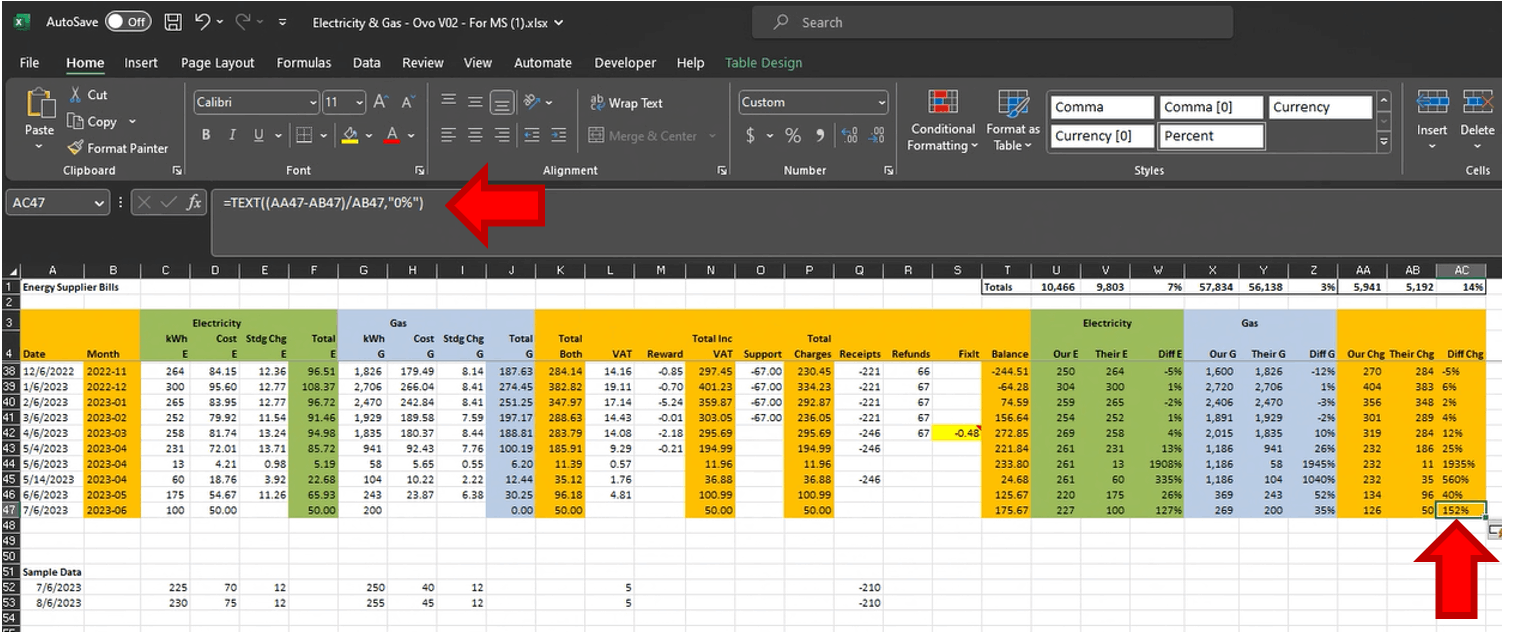Click Align Left icon
The image size is (1518, 632).
(x=448, y=135)
